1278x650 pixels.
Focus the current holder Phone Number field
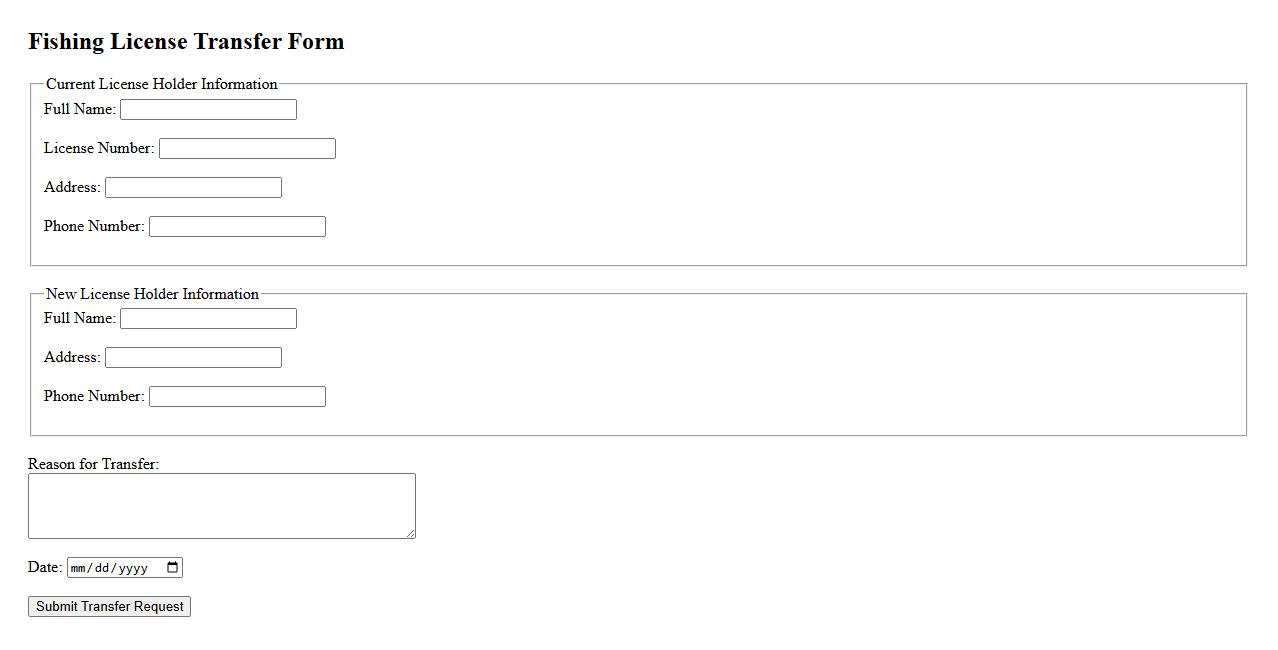pyautogui.click(x=237, y=226)
